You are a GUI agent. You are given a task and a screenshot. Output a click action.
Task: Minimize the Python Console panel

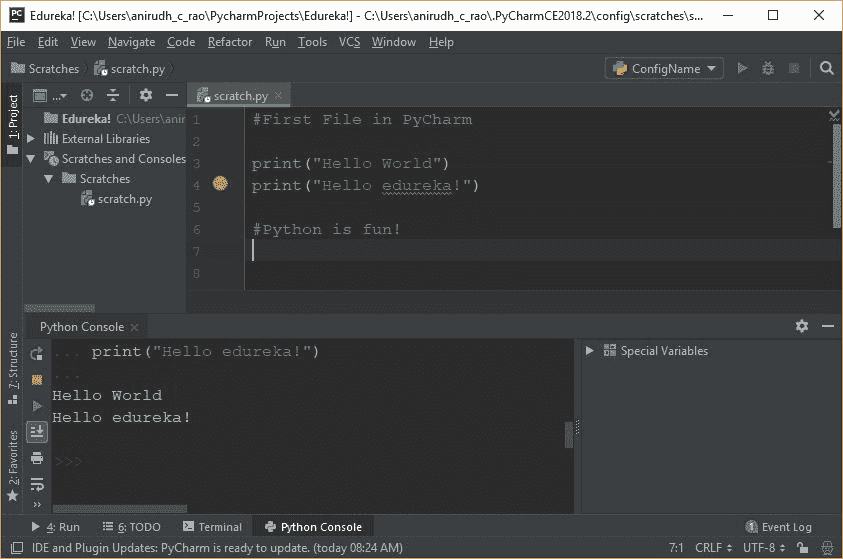[x=828, y=326]
